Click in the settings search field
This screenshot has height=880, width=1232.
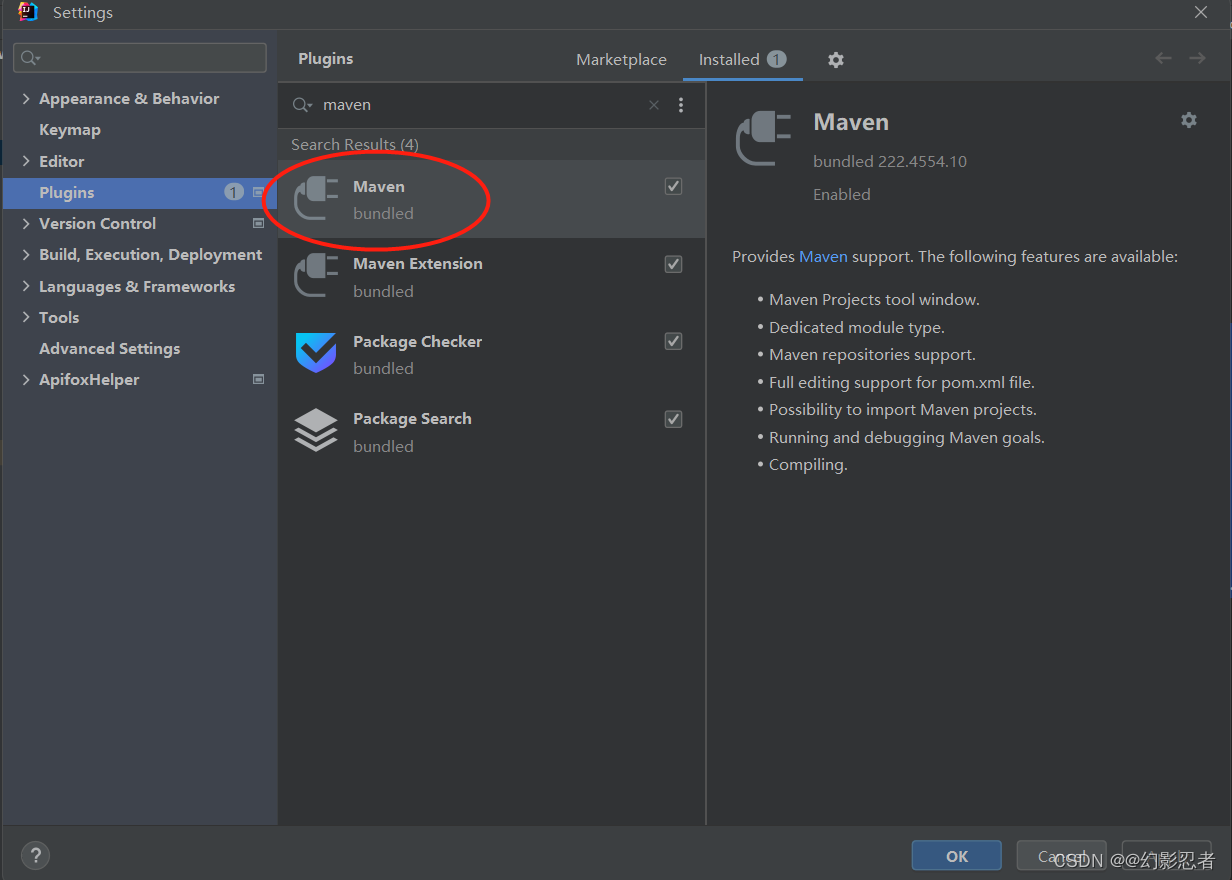(140, 58)
